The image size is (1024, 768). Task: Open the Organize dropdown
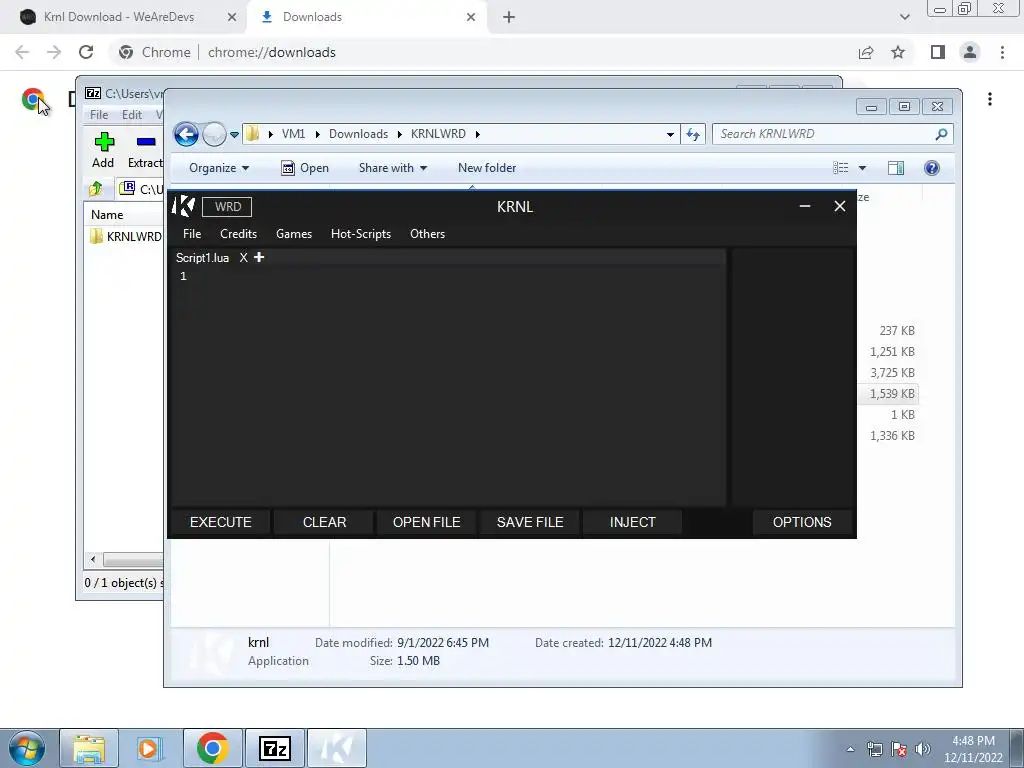tap(219, 168)
